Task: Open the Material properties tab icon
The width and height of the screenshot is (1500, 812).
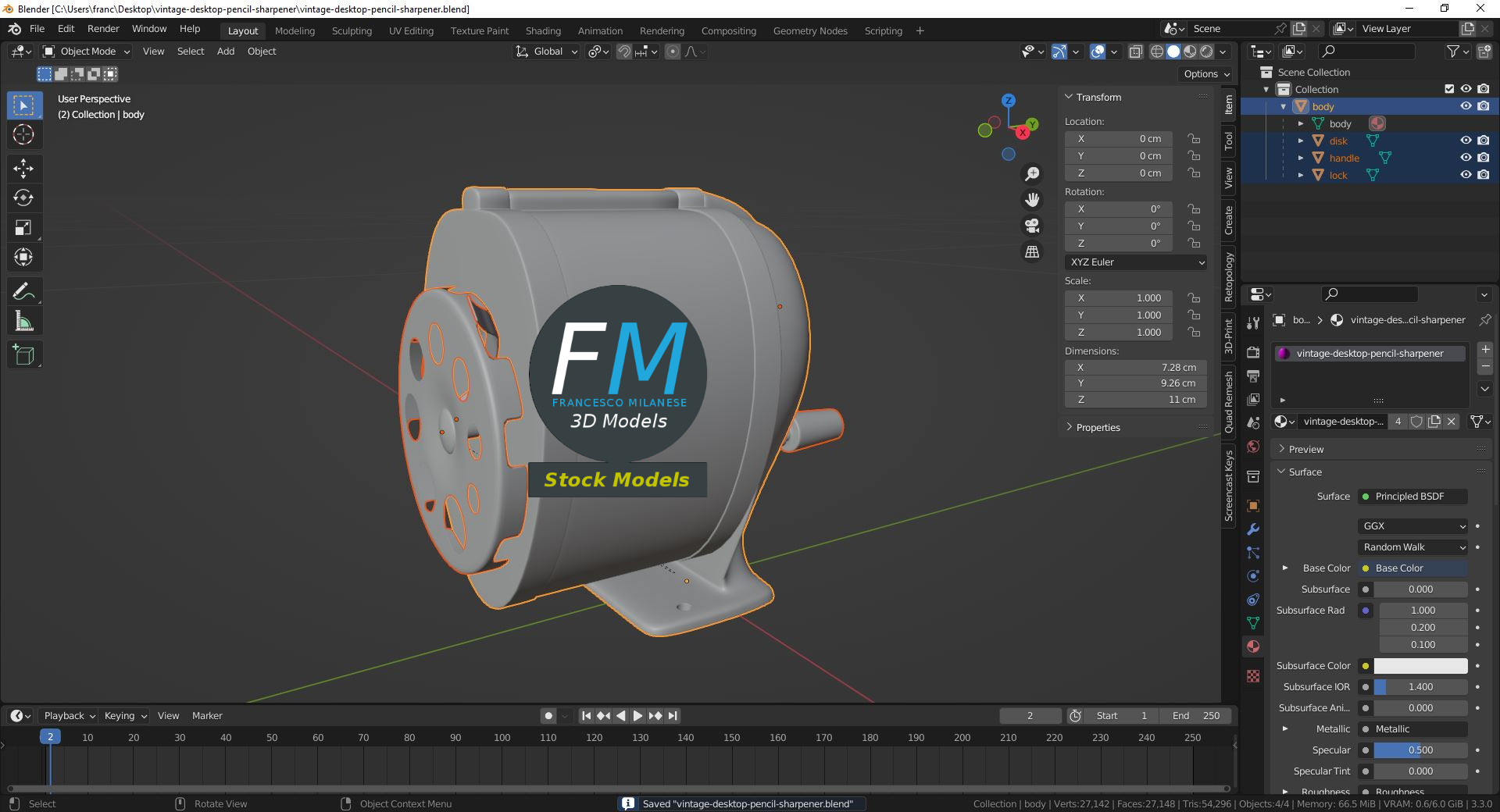Action: click(1253, 646)
